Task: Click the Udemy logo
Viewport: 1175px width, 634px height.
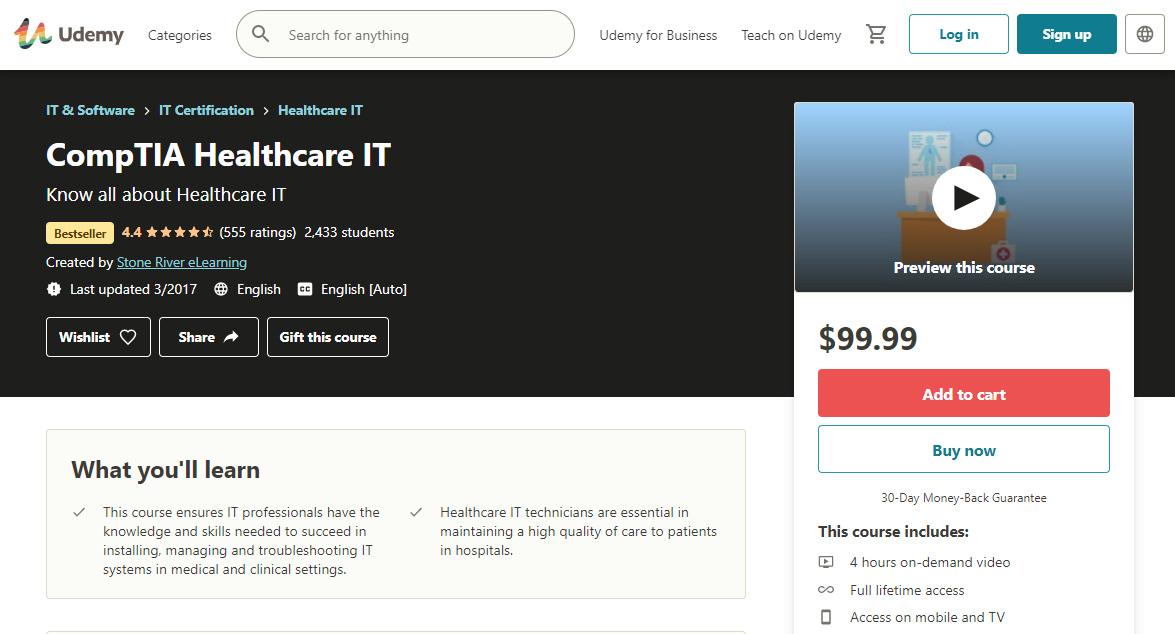Action: coord(68,33)
